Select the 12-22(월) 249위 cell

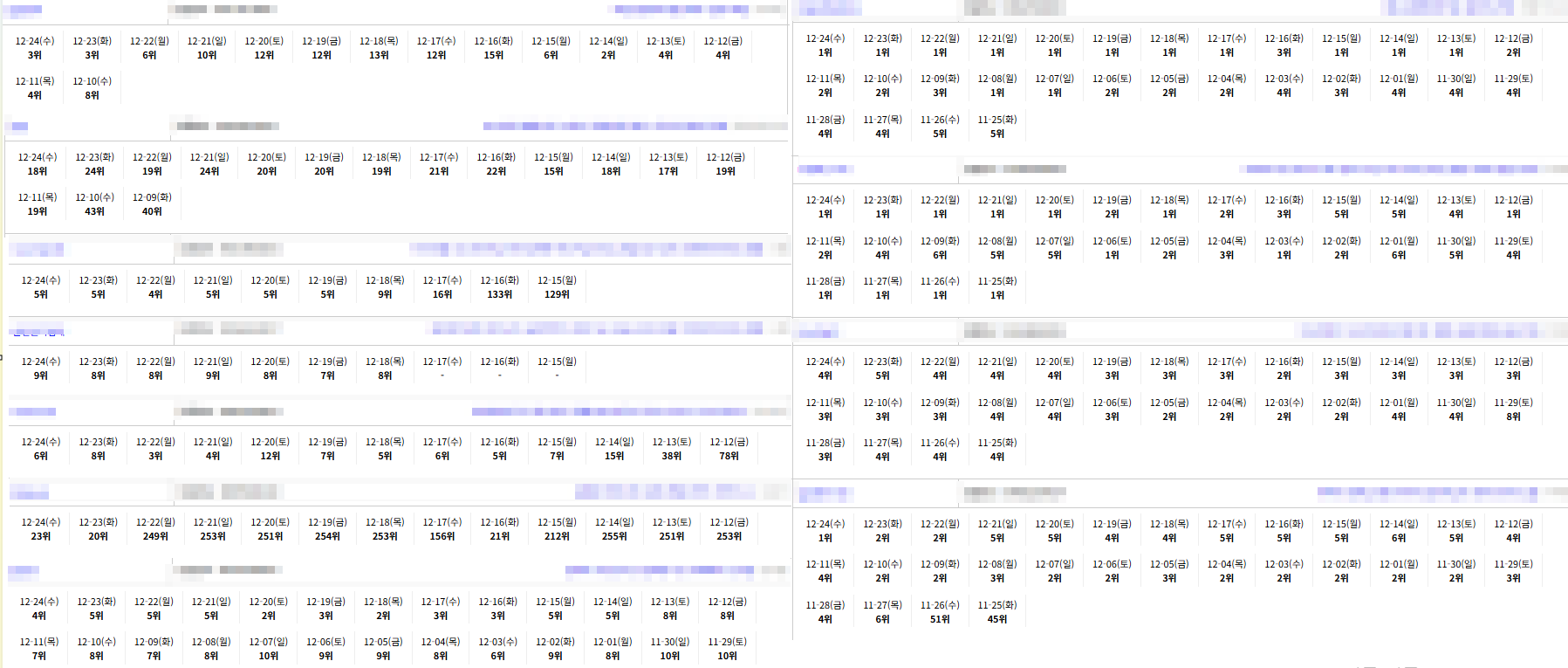click(155, 530)
